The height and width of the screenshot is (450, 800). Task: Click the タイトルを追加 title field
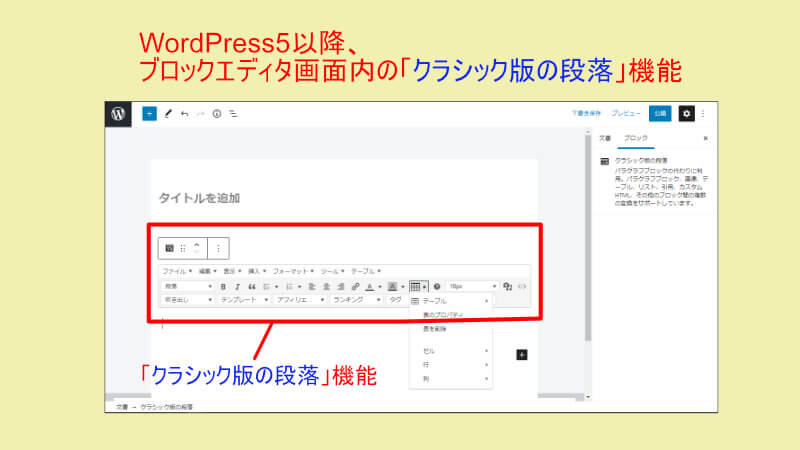[x=199, y=198]
